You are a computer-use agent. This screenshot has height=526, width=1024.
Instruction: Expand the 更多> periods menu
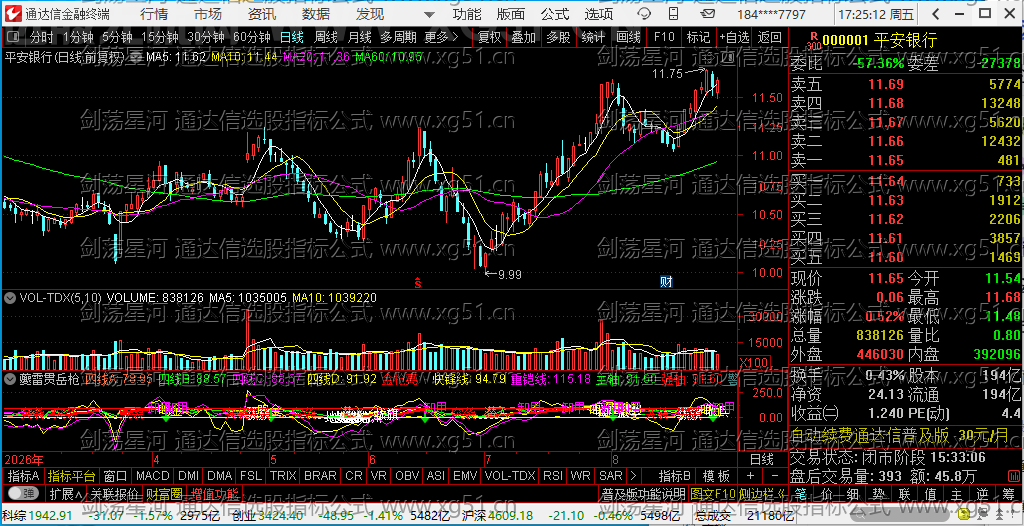click(x=441, y=37)
